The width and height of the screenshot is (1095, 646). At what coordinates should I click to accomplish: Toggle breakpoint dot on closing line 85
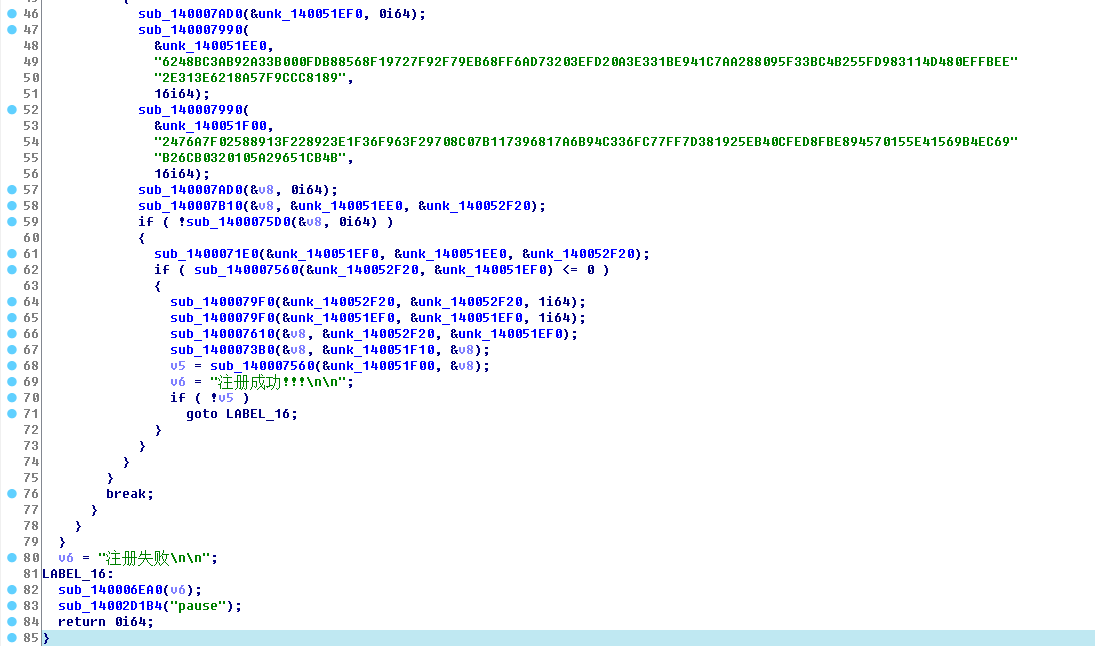[12, 638]
